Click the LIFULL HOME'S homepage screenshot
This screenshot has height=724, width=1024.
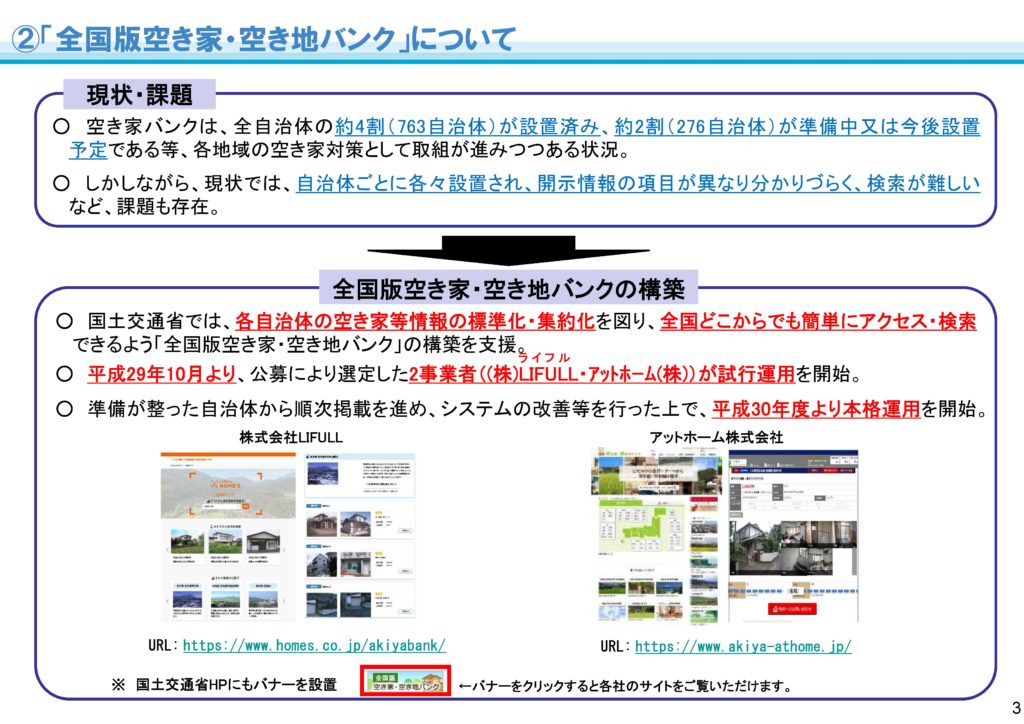coord(228,535)
